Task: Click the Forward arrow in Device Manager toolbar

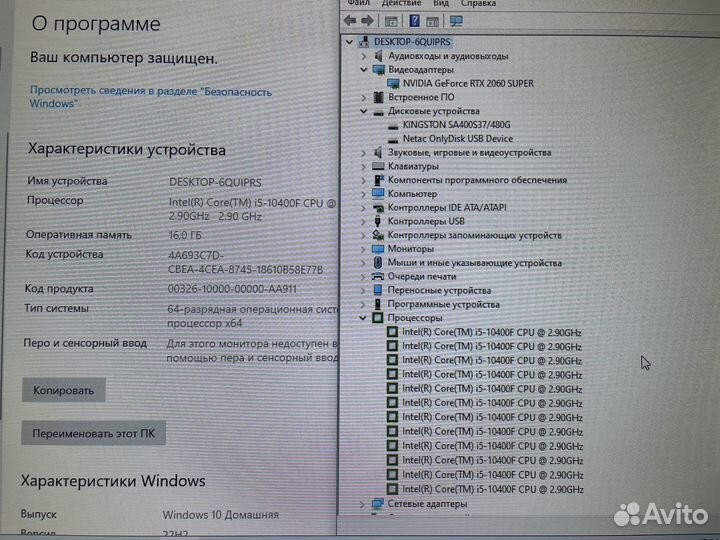Action: [367, 20]
